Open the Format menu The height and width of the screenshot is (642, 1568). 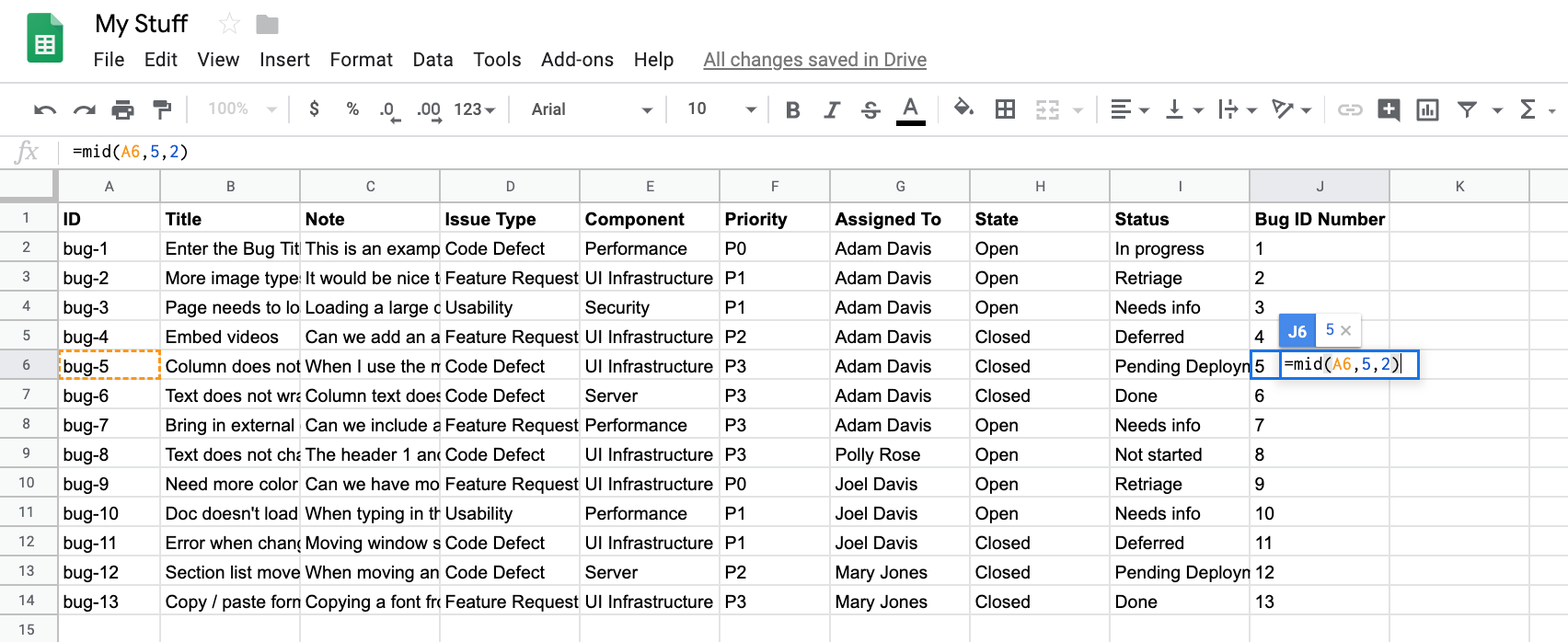[361, 60]
